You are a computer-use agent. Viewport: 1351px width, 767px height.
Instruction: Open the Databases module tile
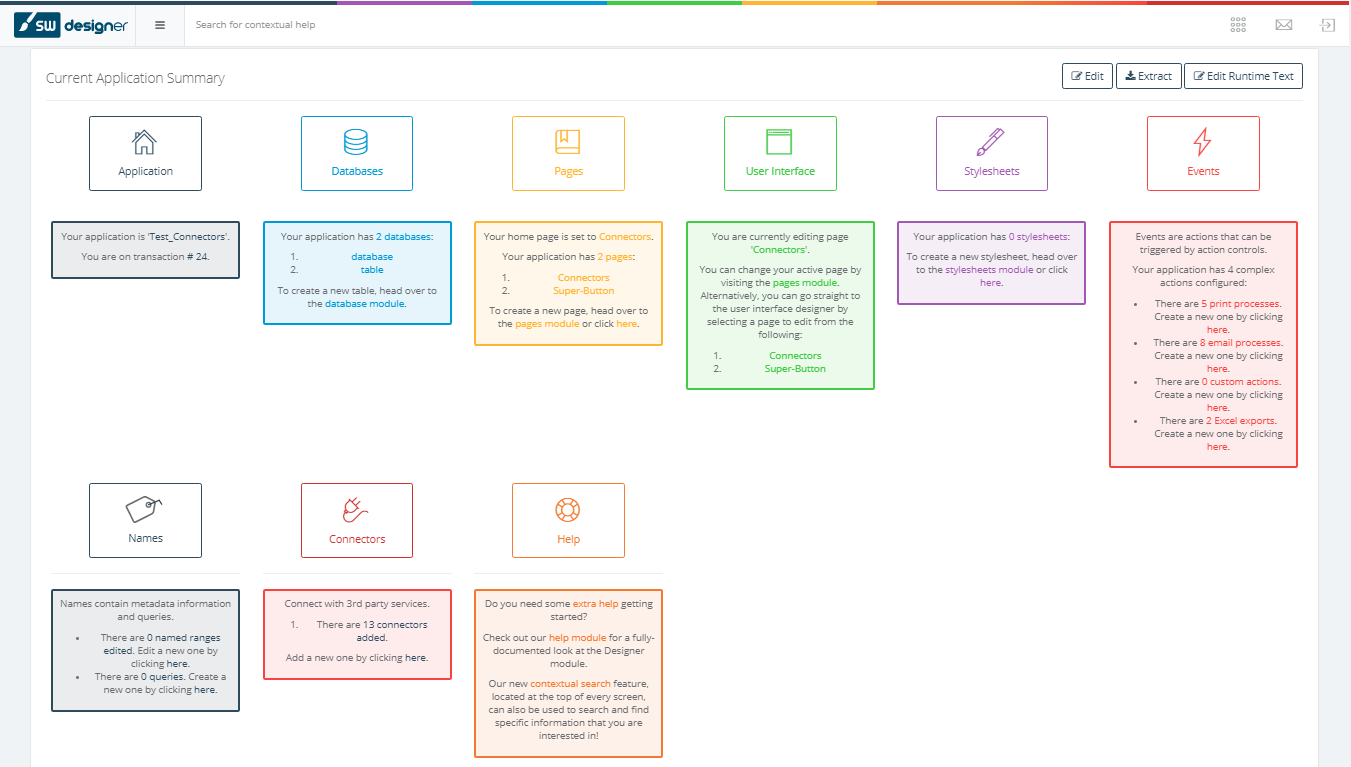357,153
